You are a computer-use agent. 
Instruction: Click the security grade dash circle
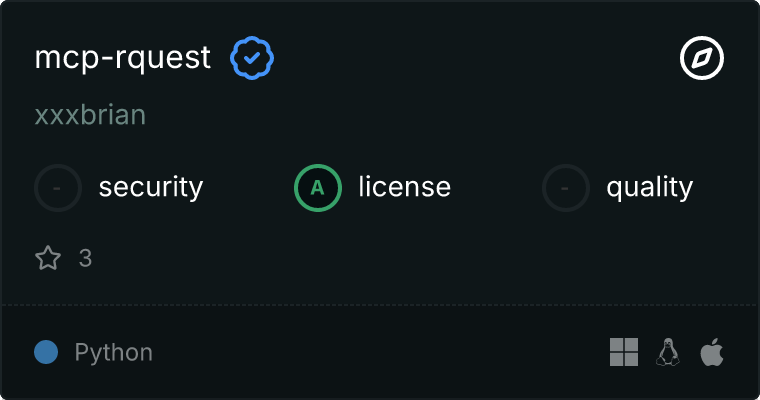click(58, 187)
